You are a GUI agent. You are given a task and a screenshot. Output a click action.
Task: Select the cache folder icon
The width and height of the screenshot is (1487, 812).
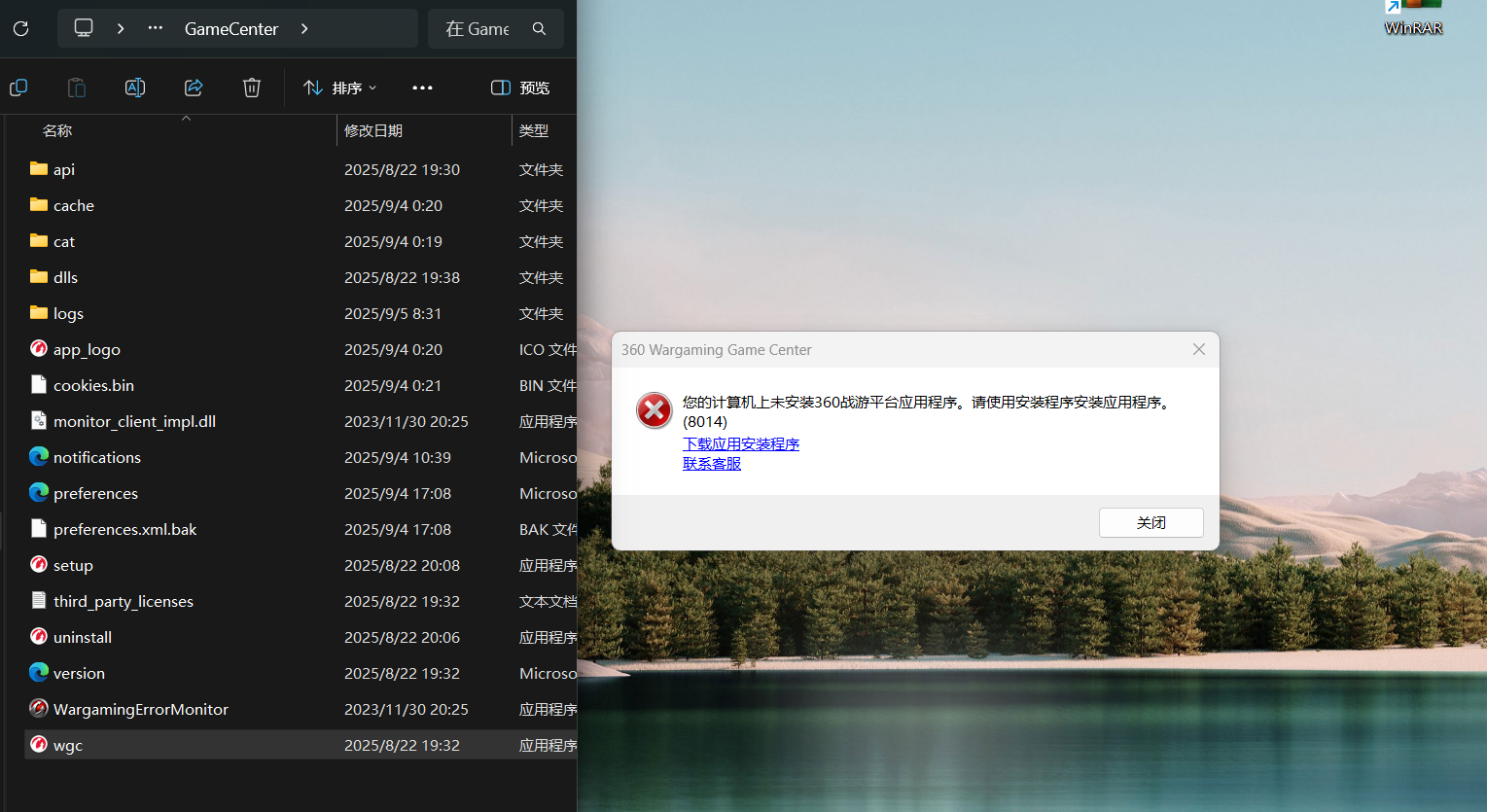(x=39, y=204)
